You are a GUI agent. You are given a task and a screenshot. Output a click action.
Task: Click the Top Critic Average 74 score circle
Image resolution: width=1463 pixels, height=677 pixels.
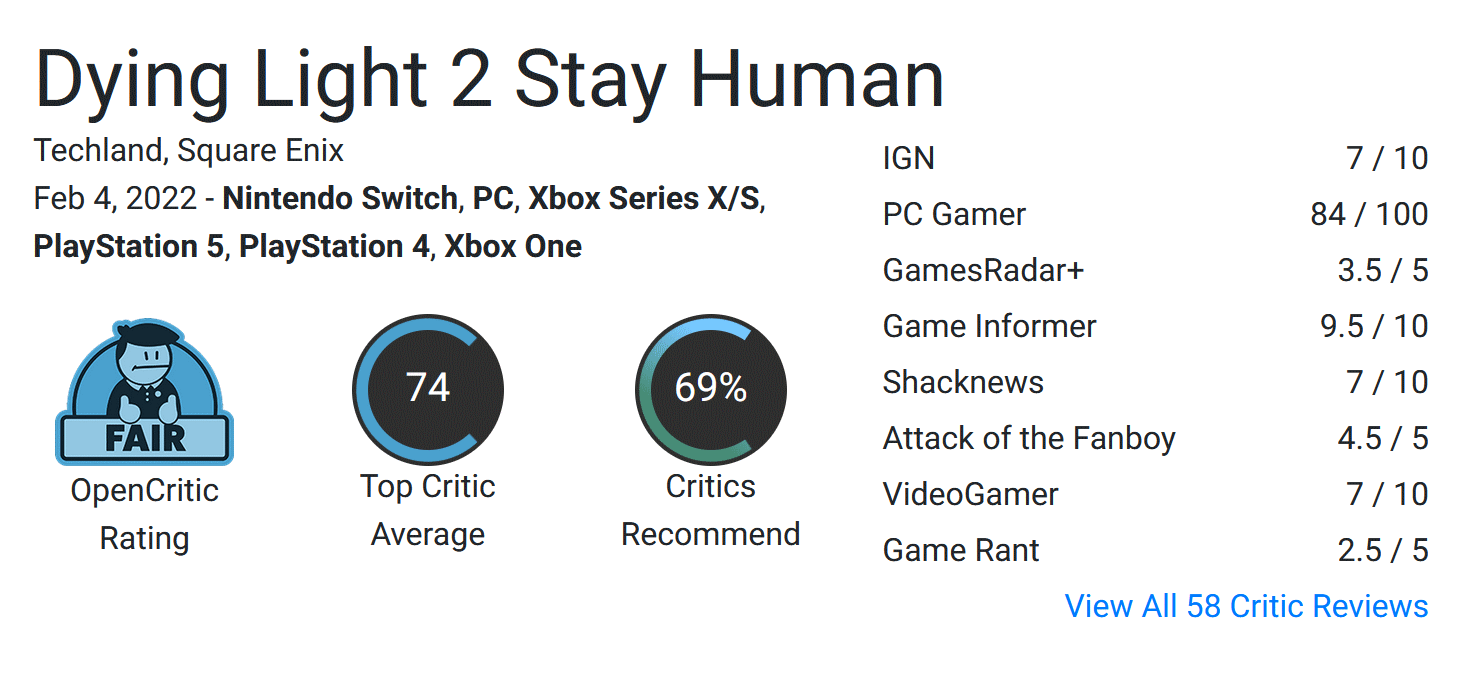pos(428,389)
